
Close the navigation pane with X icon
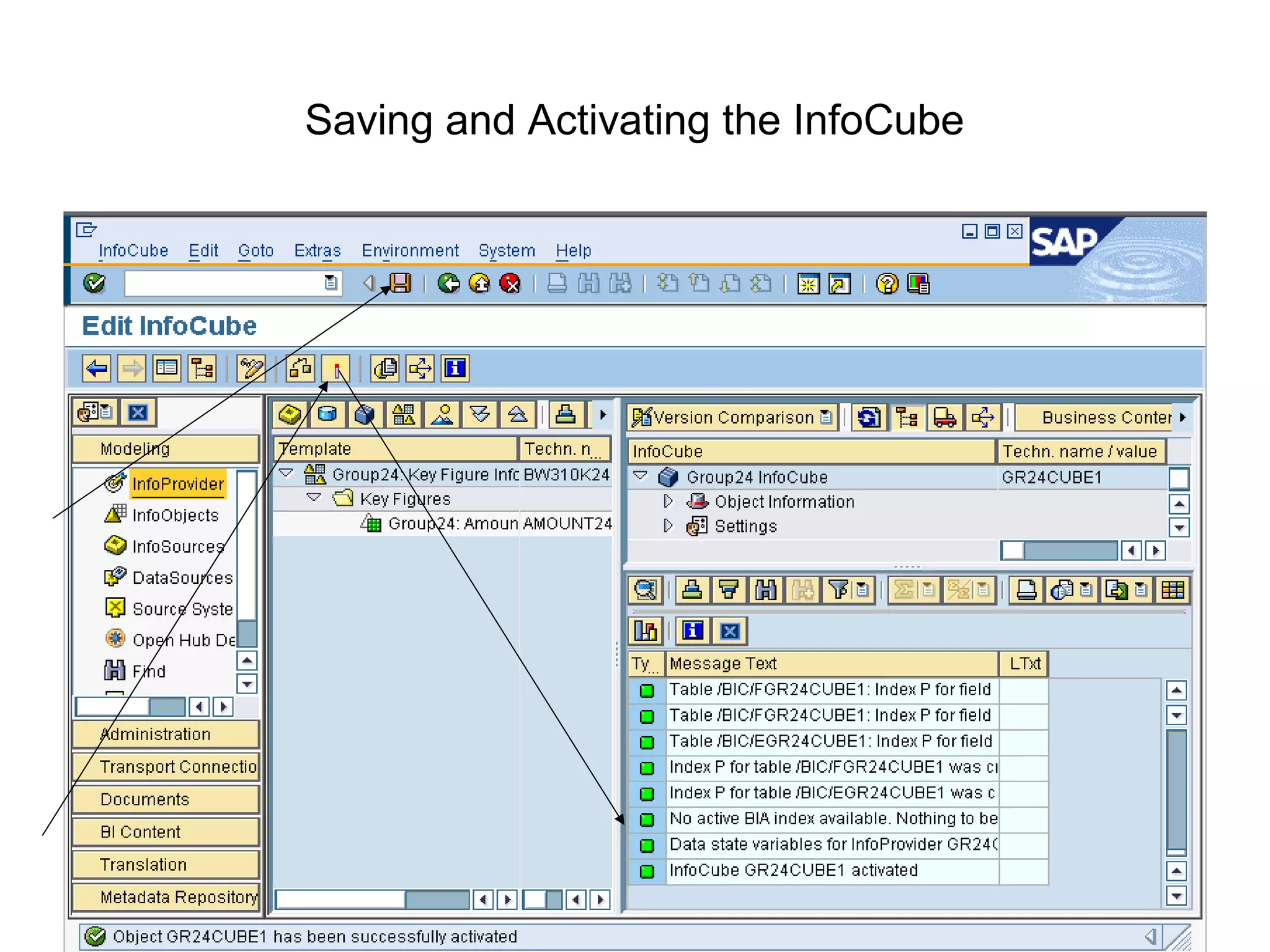[138, 413]
